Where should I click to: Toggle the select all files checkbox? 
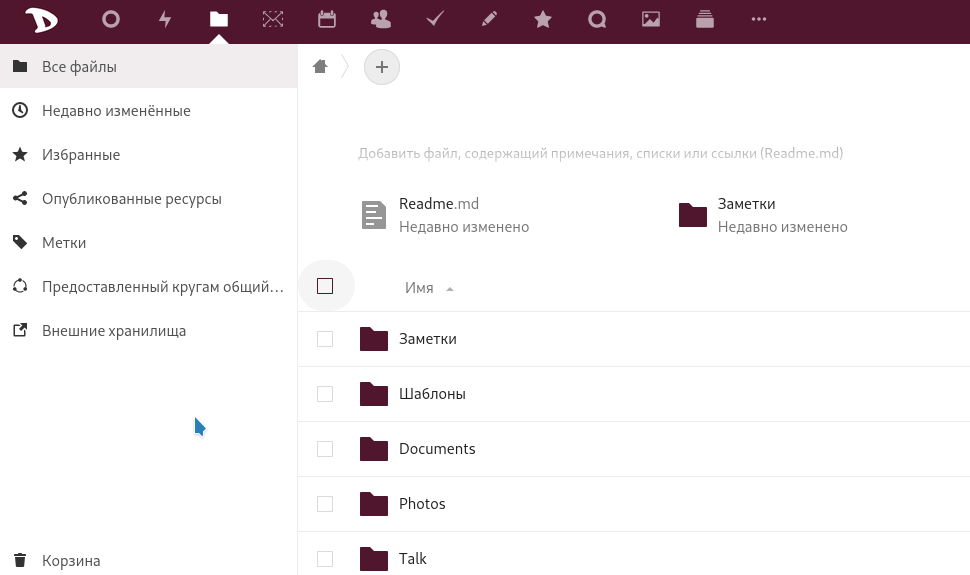coord(325,286)
